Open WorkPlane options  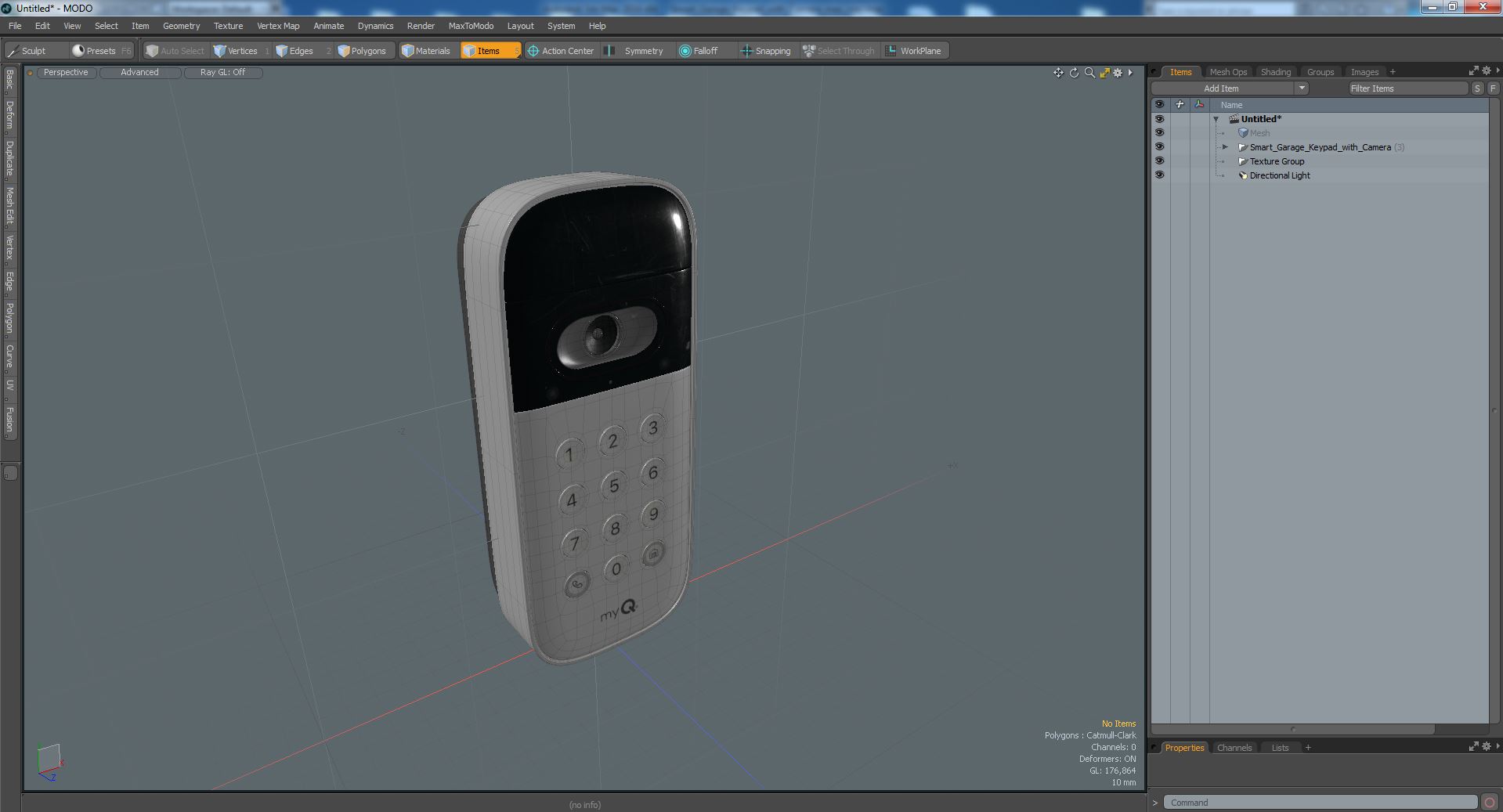(914, 51)
